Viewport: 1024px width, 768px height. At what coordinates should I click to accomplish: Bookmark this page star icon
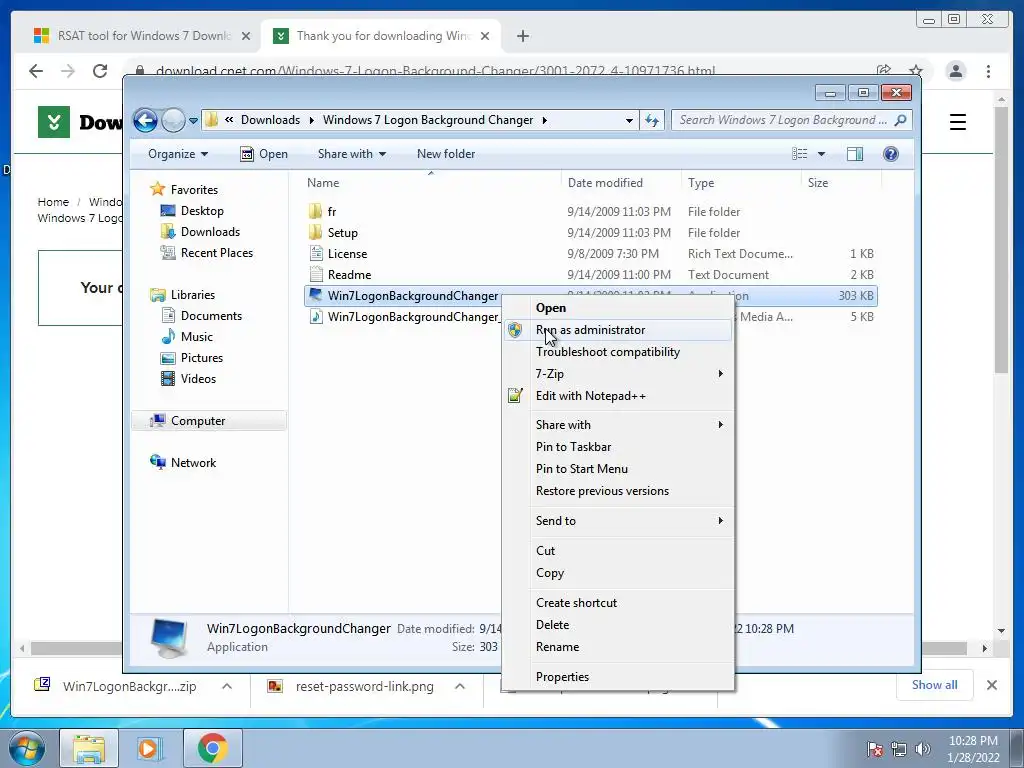click(916, 71)
